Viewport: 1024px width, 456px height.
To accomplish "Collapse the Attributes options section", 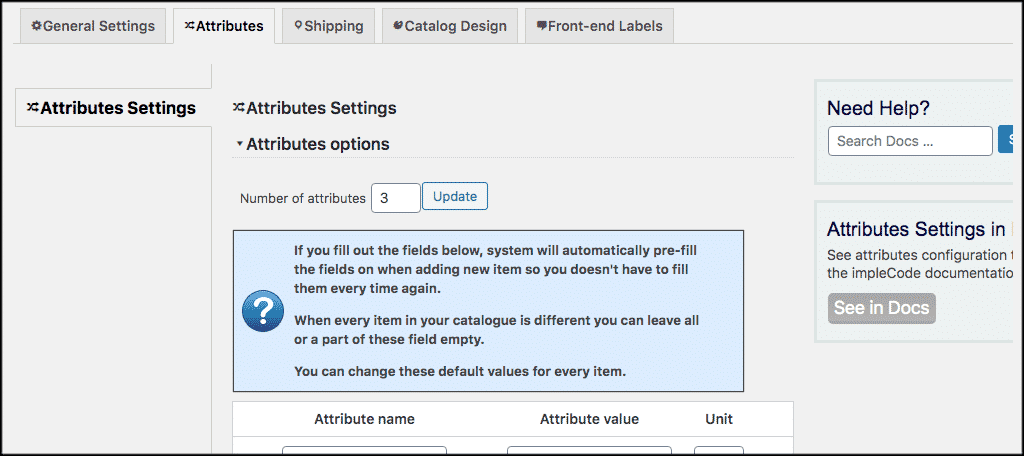I will coord(240,144).
